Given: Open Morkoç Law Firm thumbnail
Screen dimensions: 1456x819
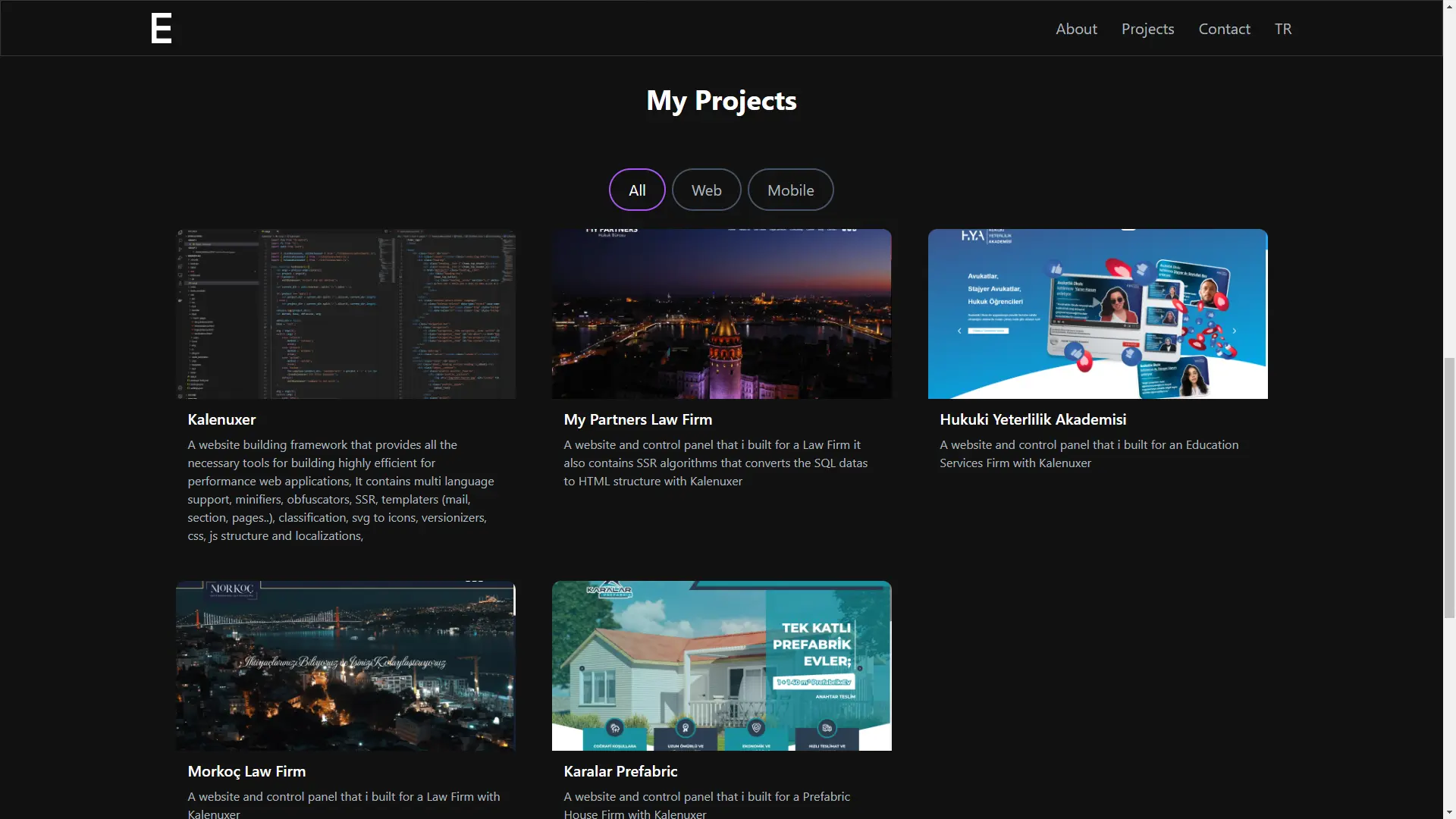Looking at the screenshot, I should coord(346,666).
